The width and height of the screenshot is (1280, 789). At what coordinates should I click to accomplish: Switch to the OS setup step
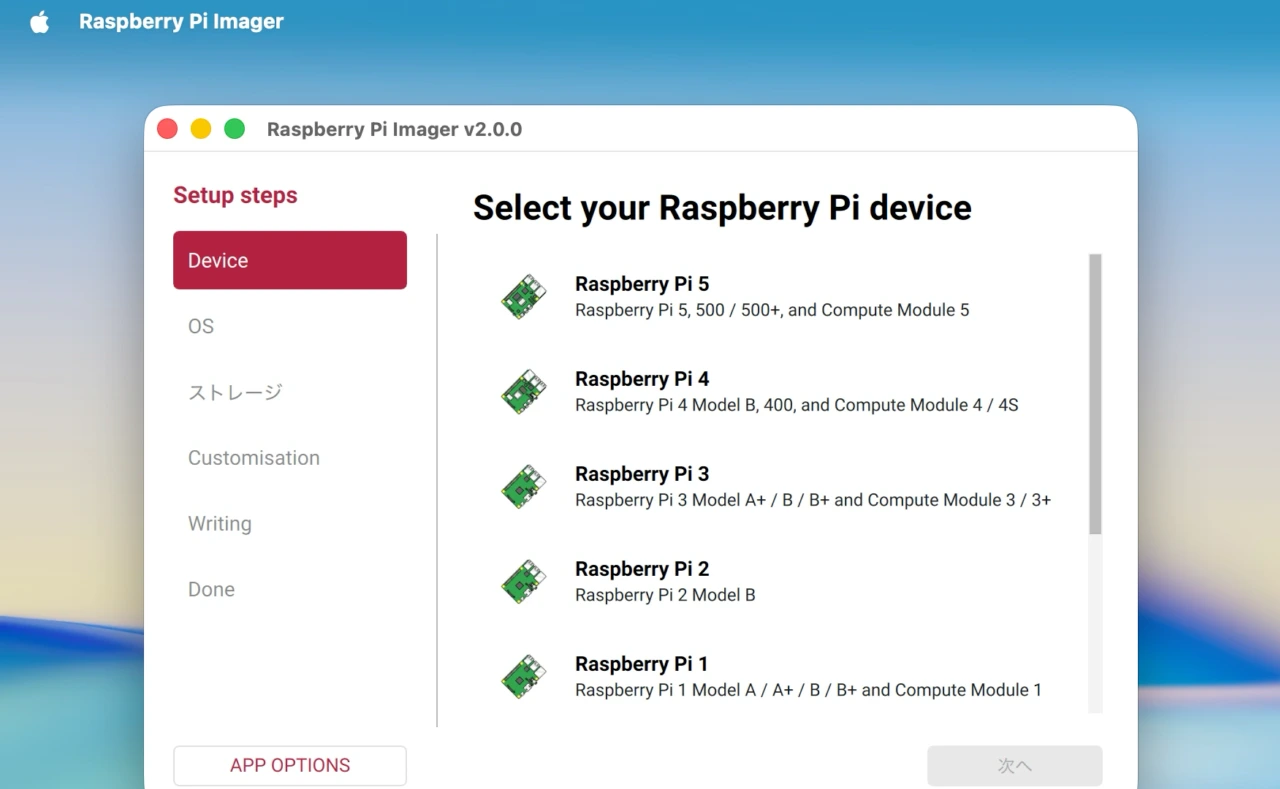tap(200, 326)
